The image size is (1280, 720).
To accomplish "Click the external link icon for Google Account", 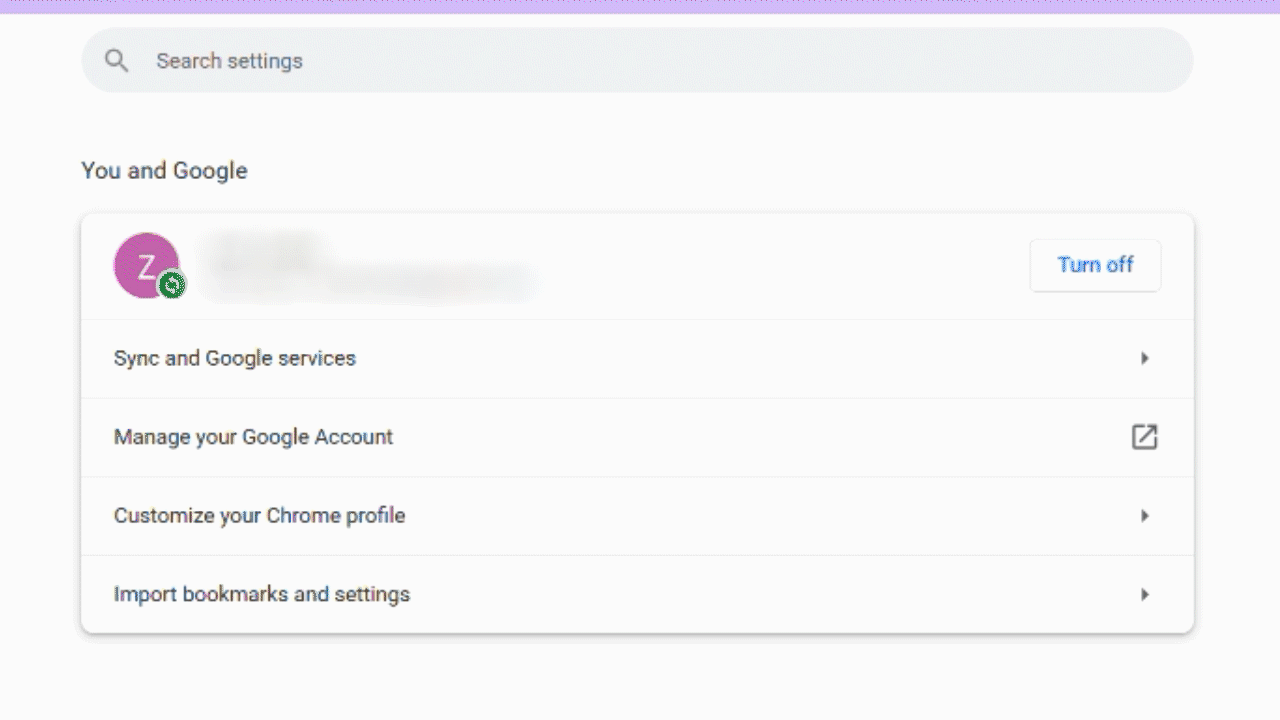I will pos(1144,437).
